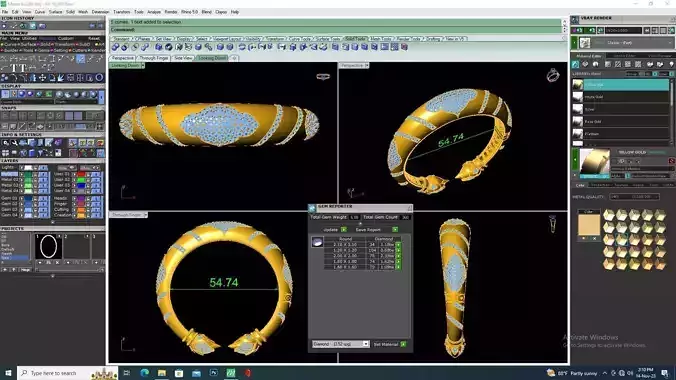This screenshot has height=380, width=676.
Task: Click the last red cube toolbar icon
Action: pyautogui.click(x=404, y=47)
